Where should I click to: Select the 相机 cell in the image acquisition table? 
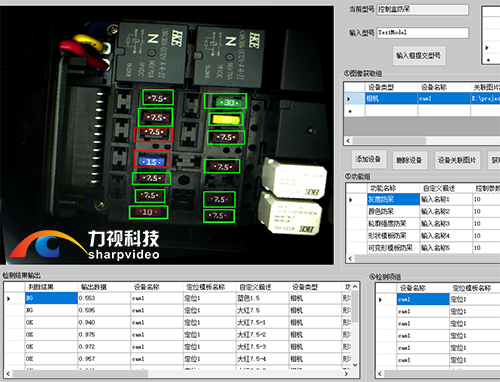tap(391, 99)
